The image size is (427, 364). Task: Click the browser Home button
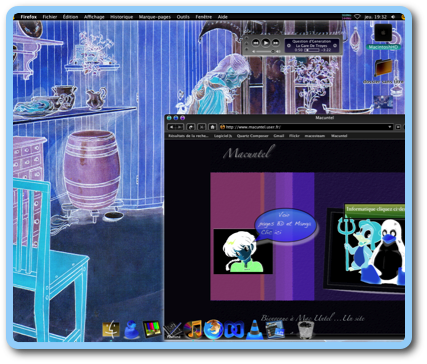click(212, 127)
